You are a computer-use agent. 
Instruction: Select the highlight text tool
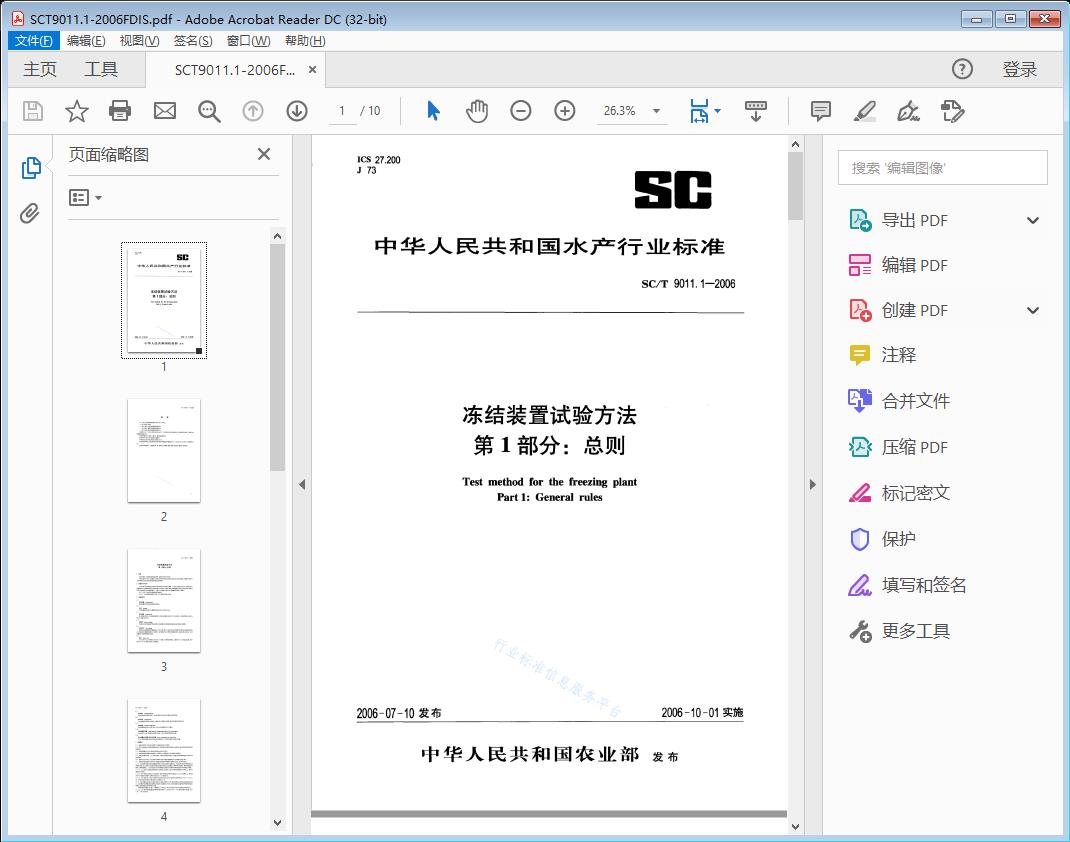tap(864, 111)
